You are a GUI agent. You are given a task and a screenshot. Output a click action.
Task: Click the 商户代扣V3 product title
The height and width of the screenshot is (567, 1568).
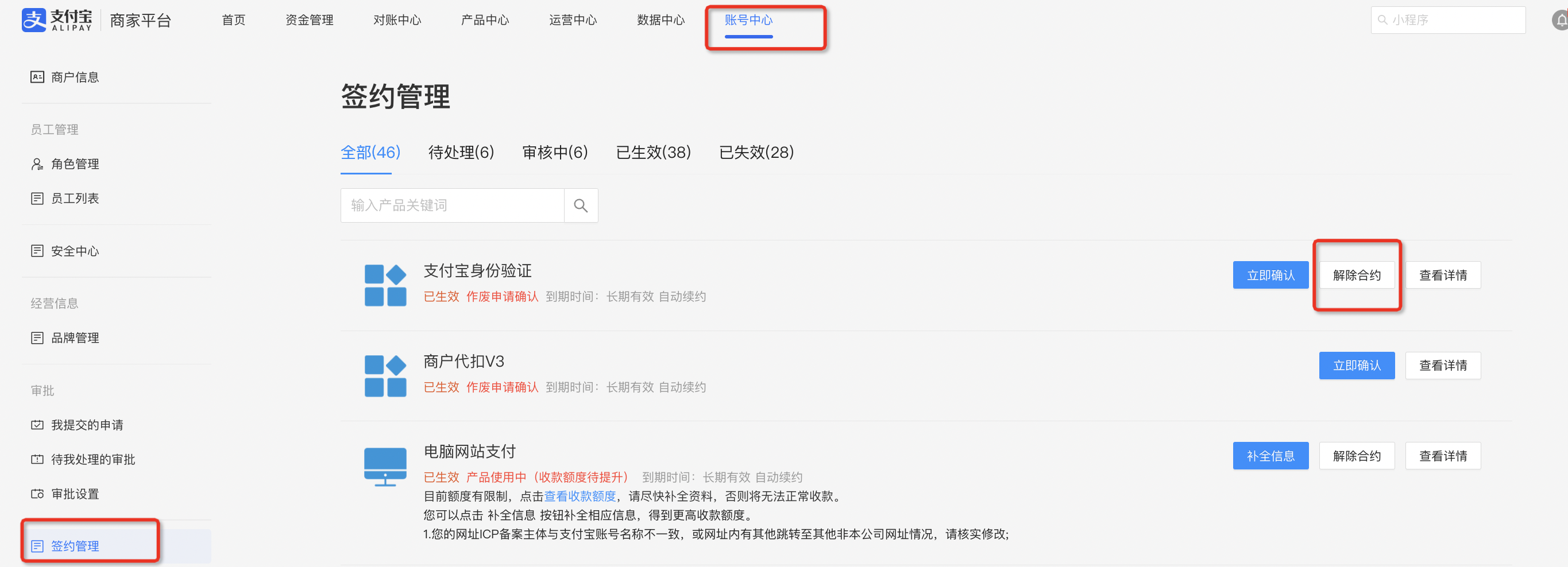[x=464, y=361]
